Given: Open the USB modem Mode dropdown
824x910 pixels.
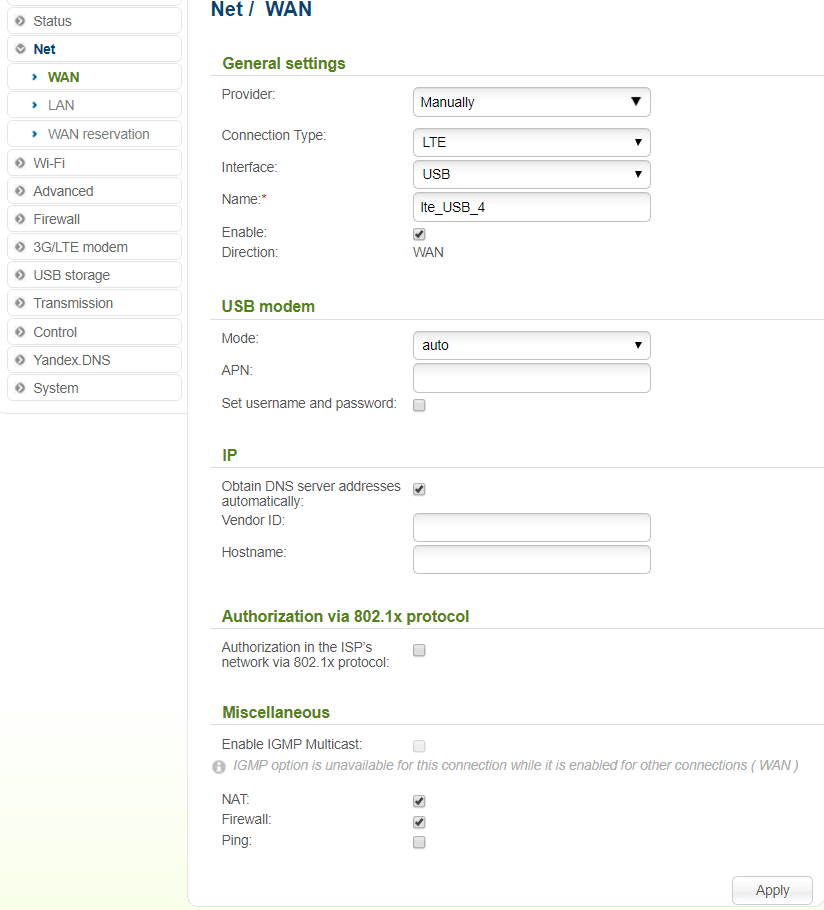Looking at the screenshot, I should (531, 345).
